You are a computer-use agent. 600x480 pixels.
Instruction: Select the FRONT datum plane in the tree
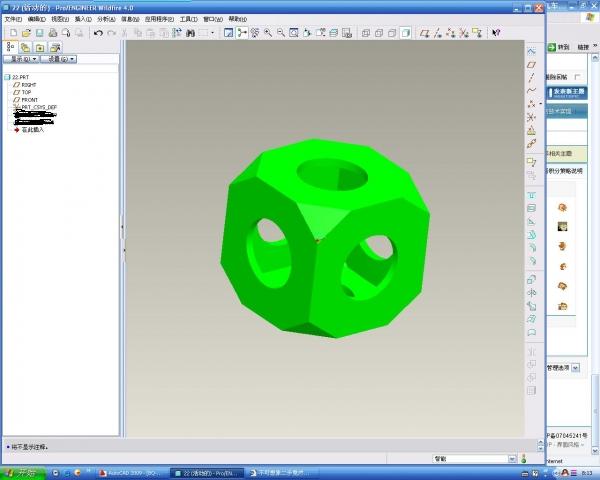click(26, 100)
